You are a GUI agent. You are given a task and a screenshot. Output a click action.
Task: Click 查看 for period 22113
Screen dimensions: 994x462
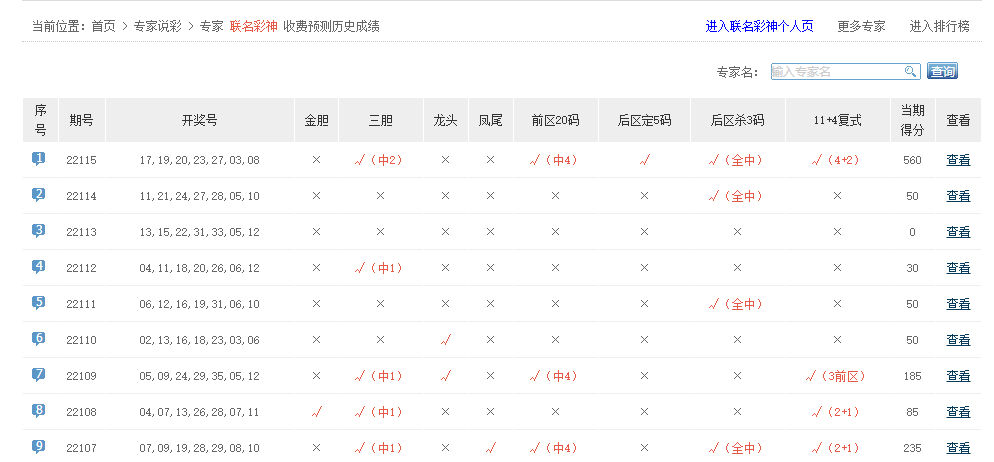pos(958,232)
